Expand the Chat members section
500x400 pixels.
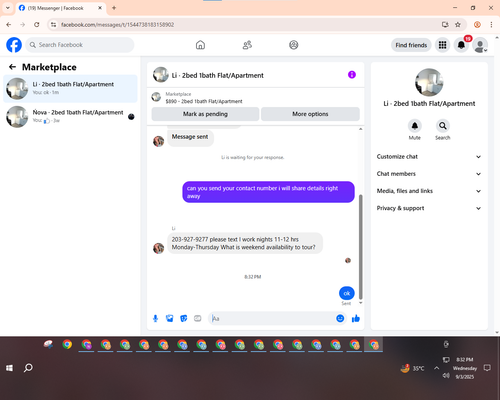(429, 174)
